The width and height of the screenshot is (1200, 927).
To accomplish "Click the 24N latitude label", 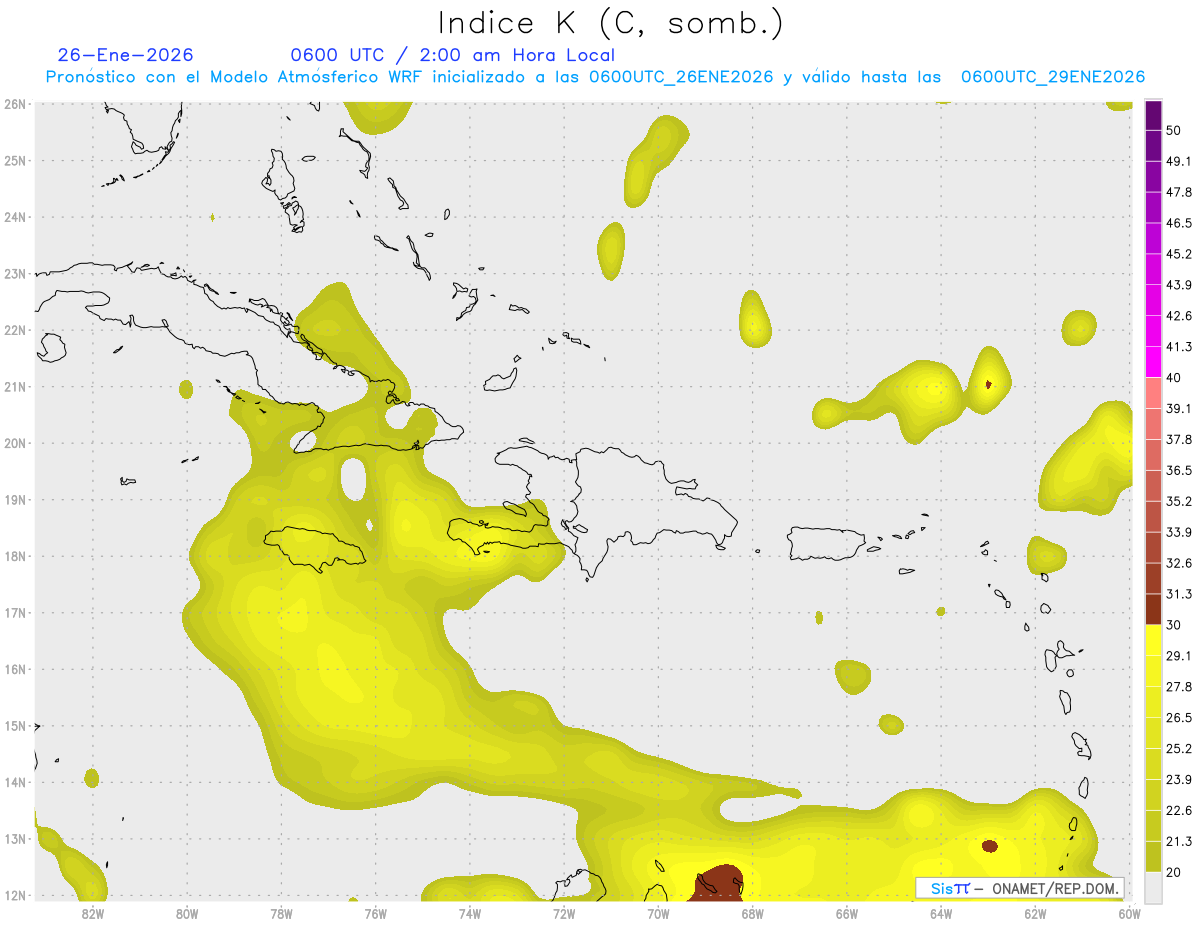I will [15, 217].
